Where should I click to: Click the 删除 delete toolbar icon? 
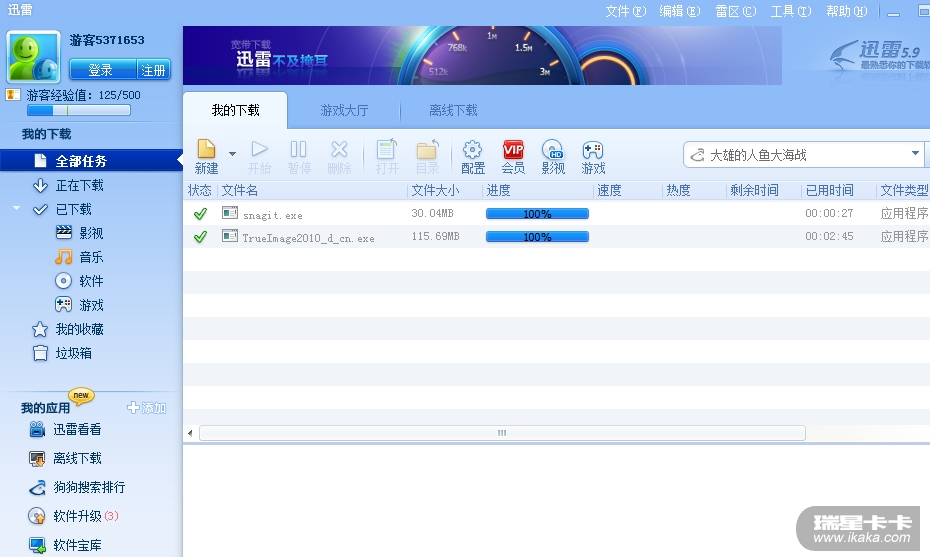coord(339,157)
